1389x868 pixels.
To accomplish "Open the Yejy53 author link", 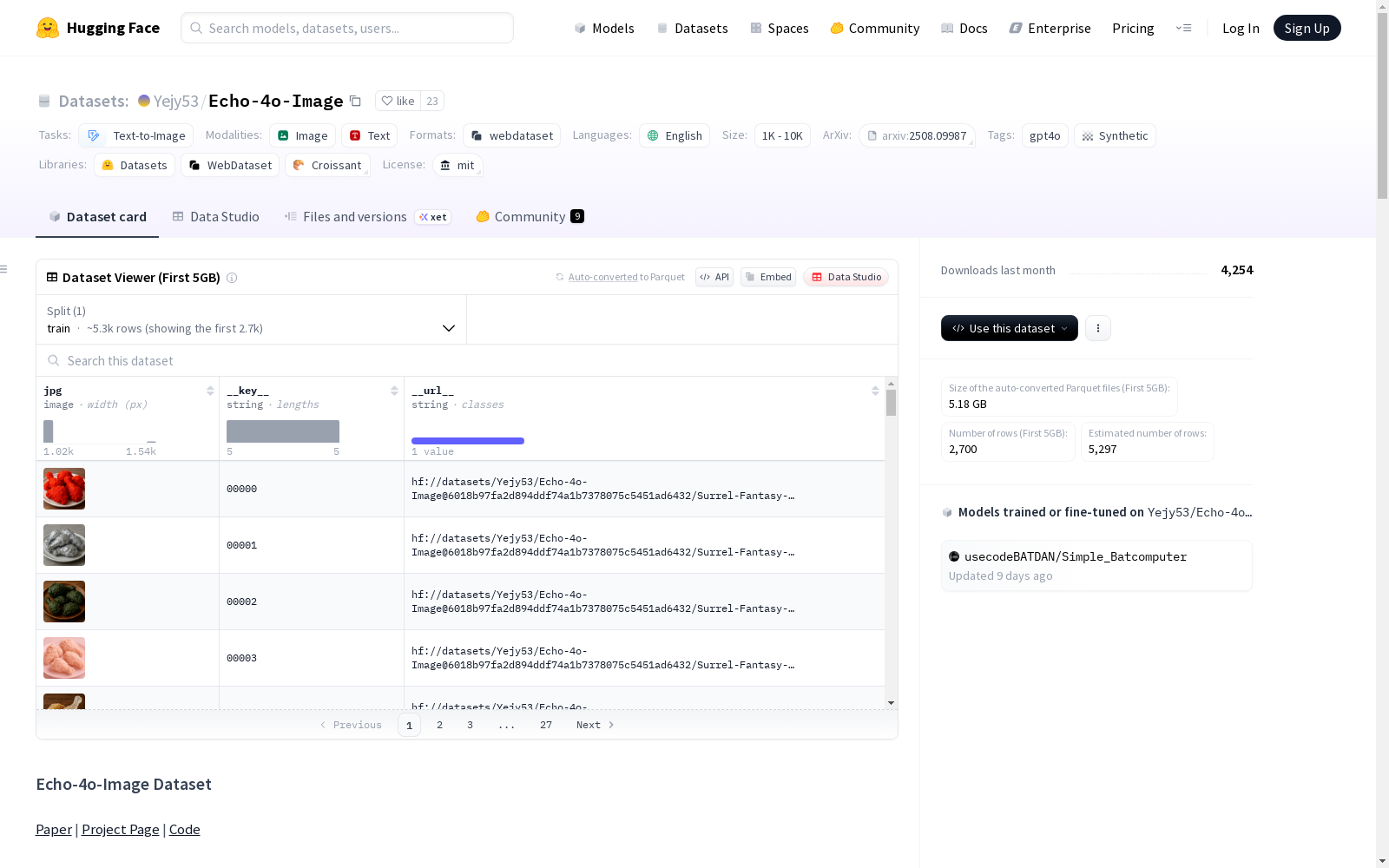I will coord(176,101).
